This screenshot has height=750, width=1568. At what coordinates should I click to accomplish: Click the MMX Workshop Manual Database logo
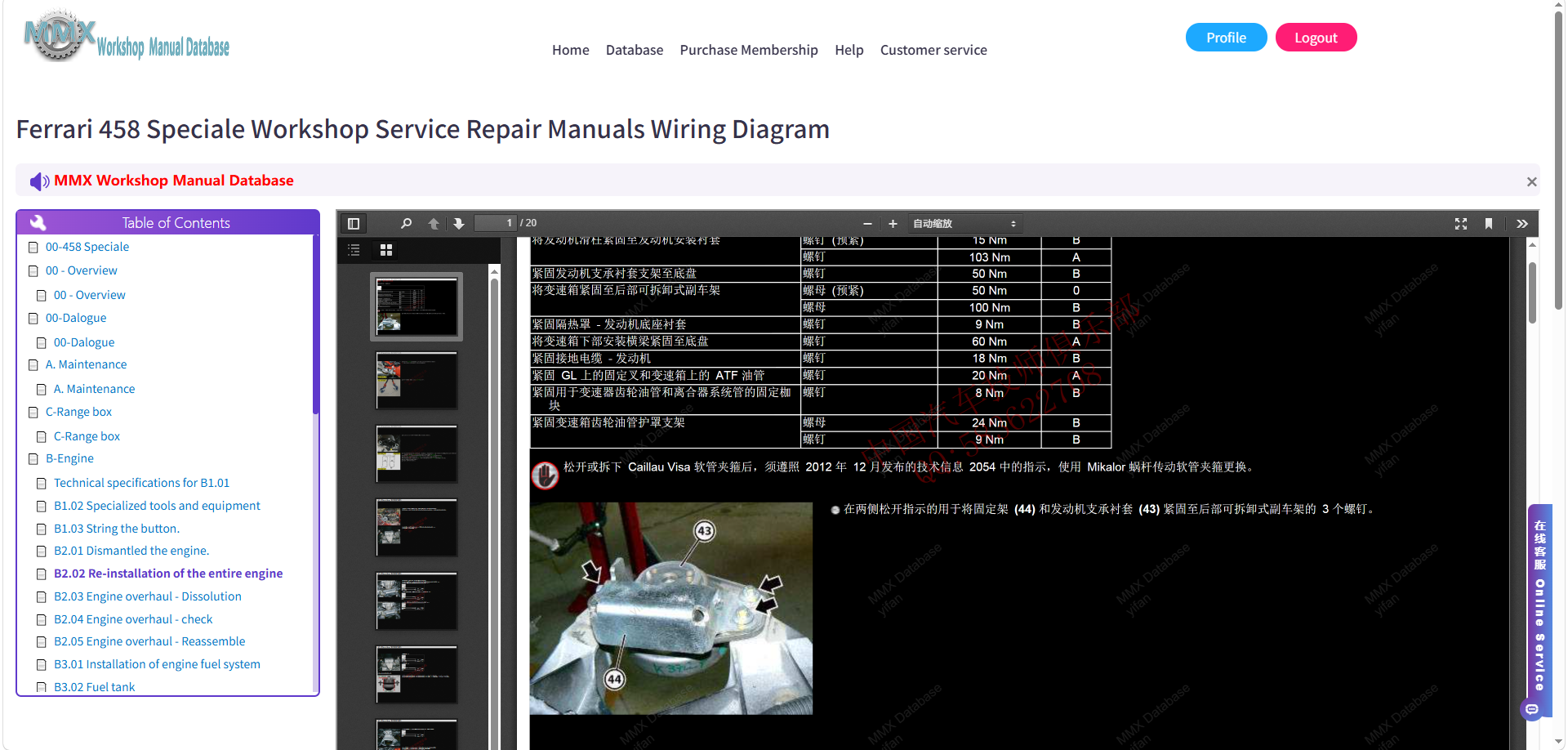pyautogui.click(x=127, y=37)
